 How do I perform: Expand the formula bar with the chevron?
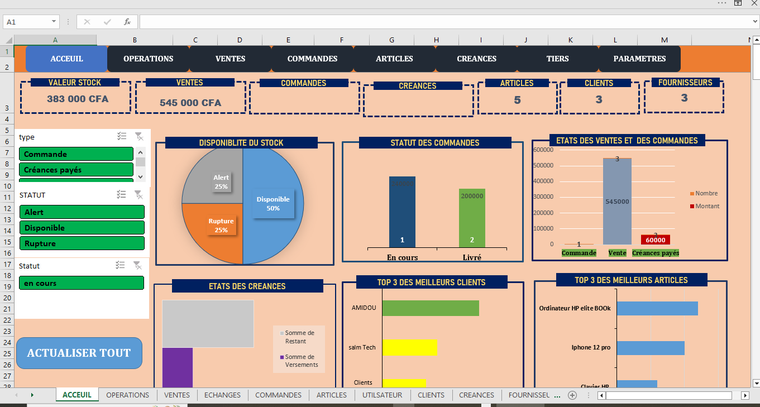pyautogui.click(x=755, y=22)
